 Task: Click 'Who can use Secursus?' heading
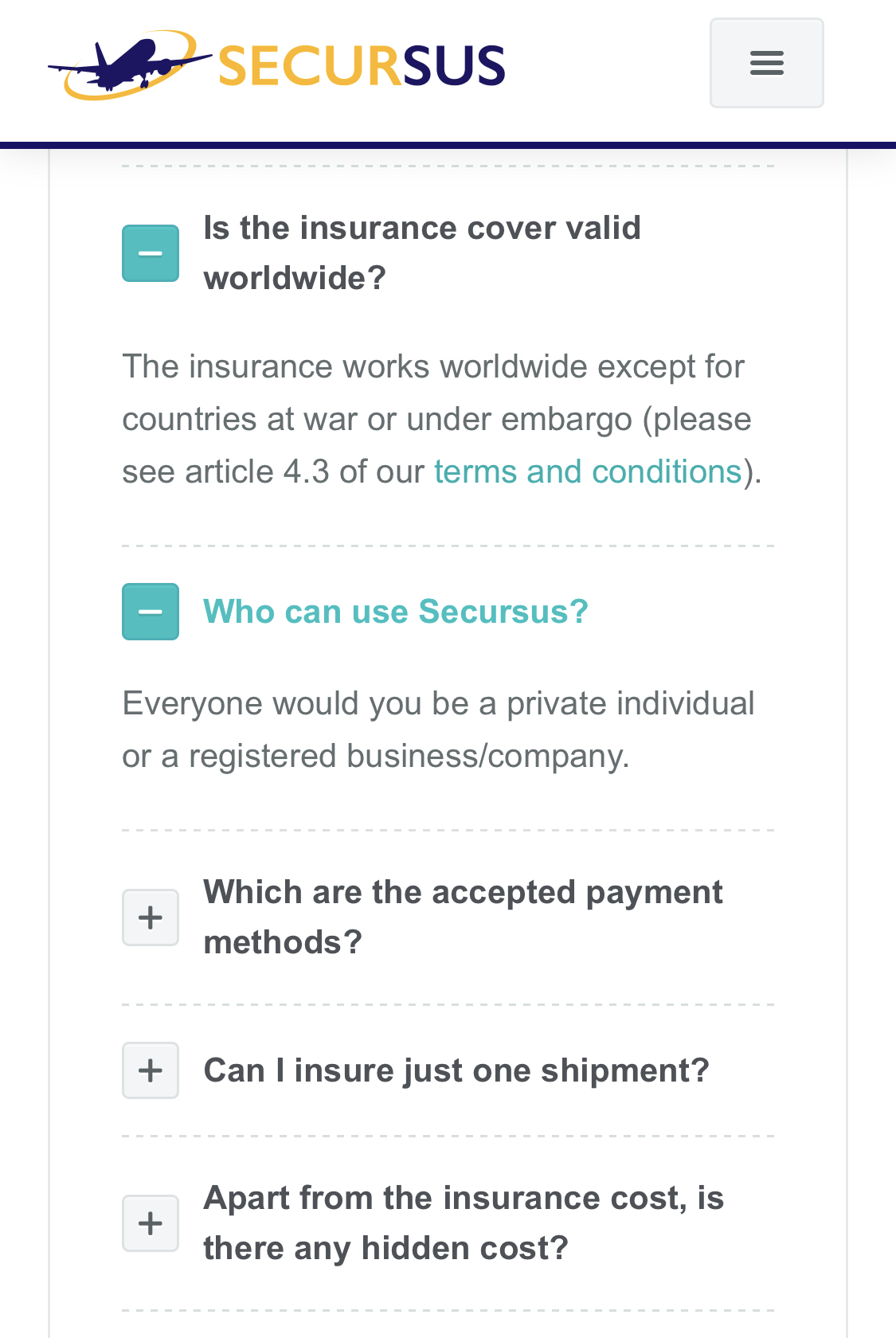pos(396,612)
